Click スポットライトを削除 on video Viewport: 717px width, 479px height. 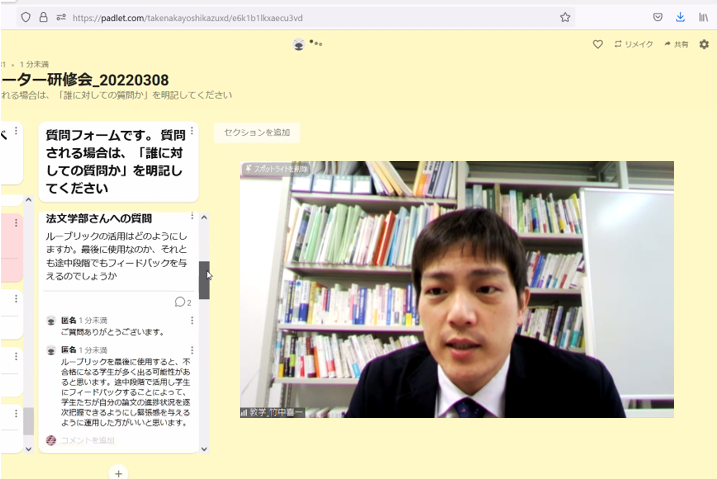[277, 169]
